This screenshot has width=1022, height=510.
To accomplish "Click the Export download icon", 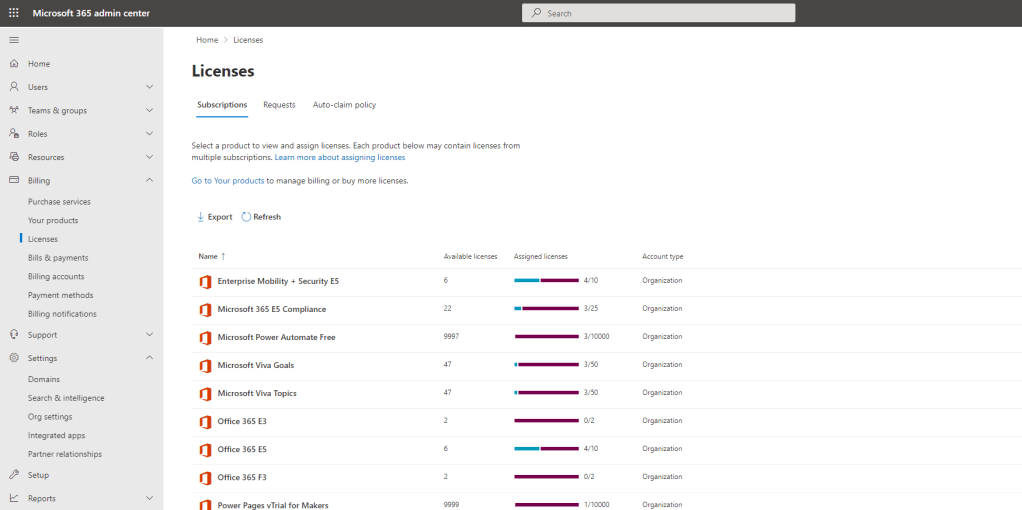I will click(x=200, y=217).
